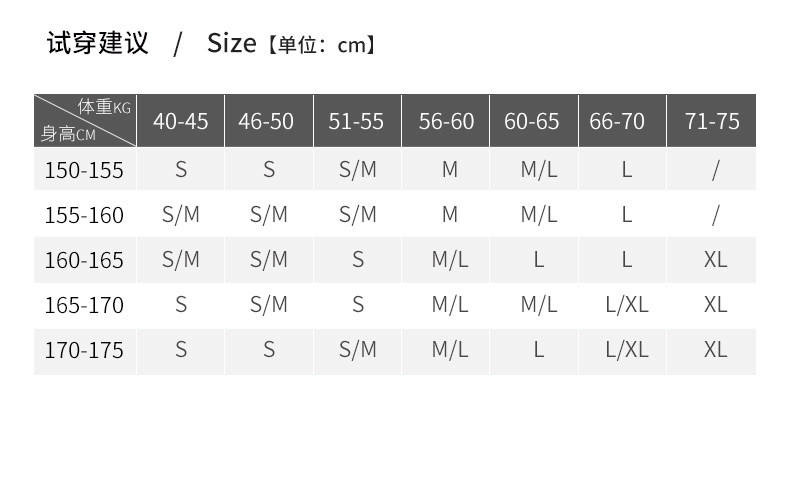The image size is (790, 480).
Task: Click the 160-165 height row label
Action: pos(84,260)
